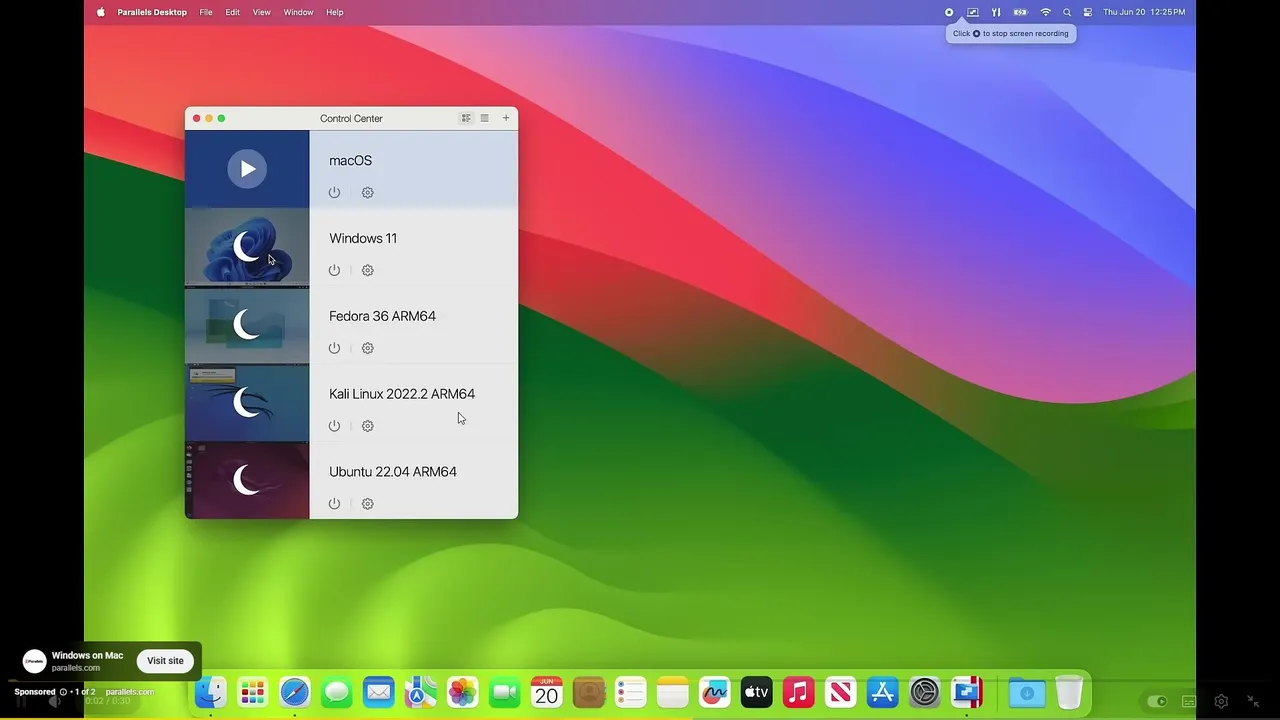
Task: Click Parallels Desktop icon in the Dock
Action: pos(967,692)
